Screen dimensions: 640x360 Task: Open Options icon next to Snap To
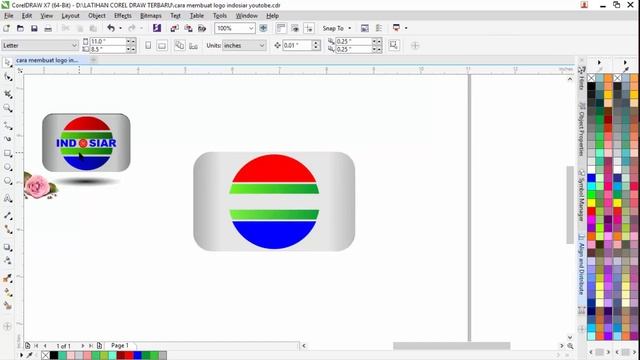click(x=364, y=28)
